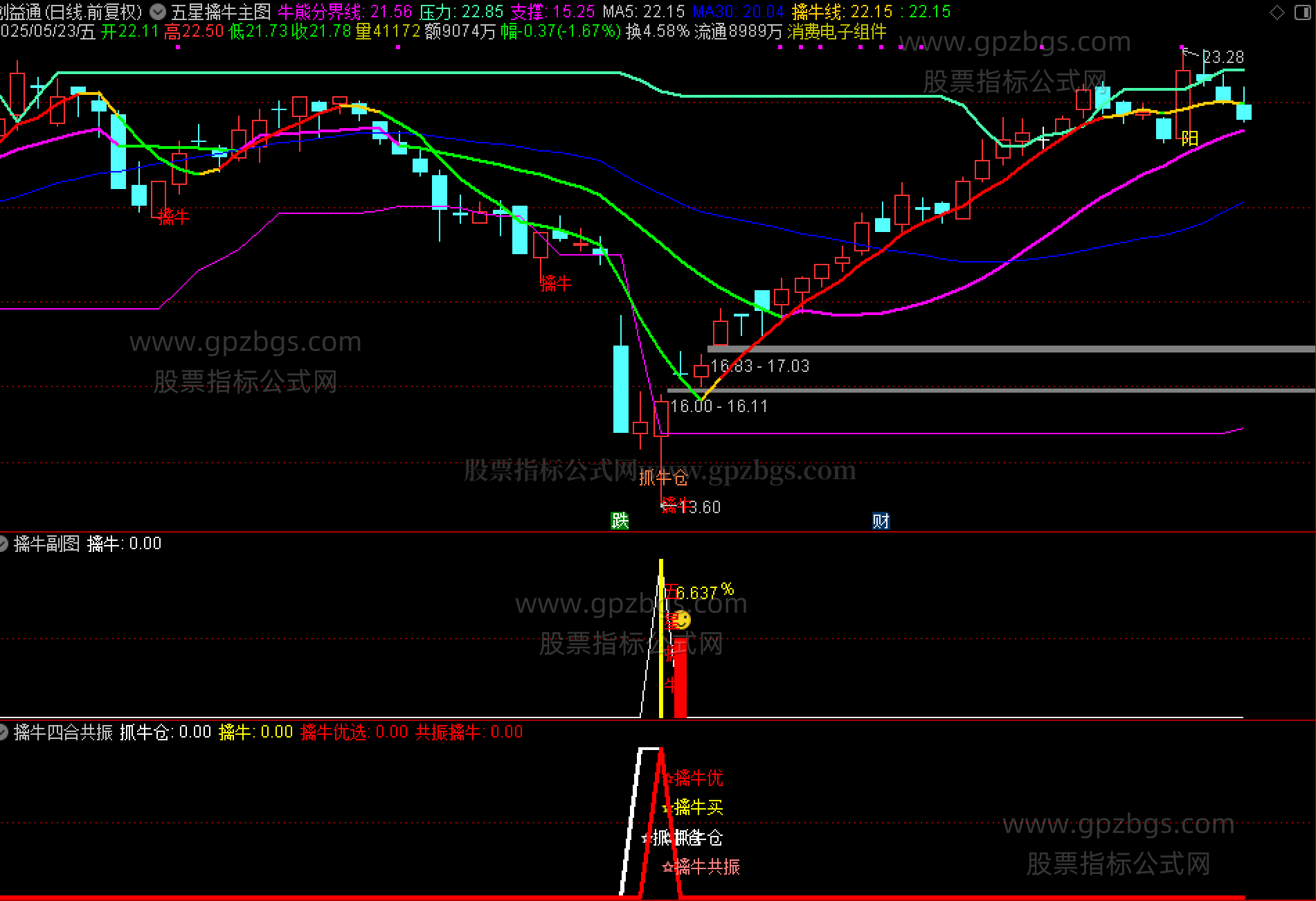Open the dropdown circle before 擒牛四合共振
The height and width of the screenshot is (901, 1316).
point(3,732)
